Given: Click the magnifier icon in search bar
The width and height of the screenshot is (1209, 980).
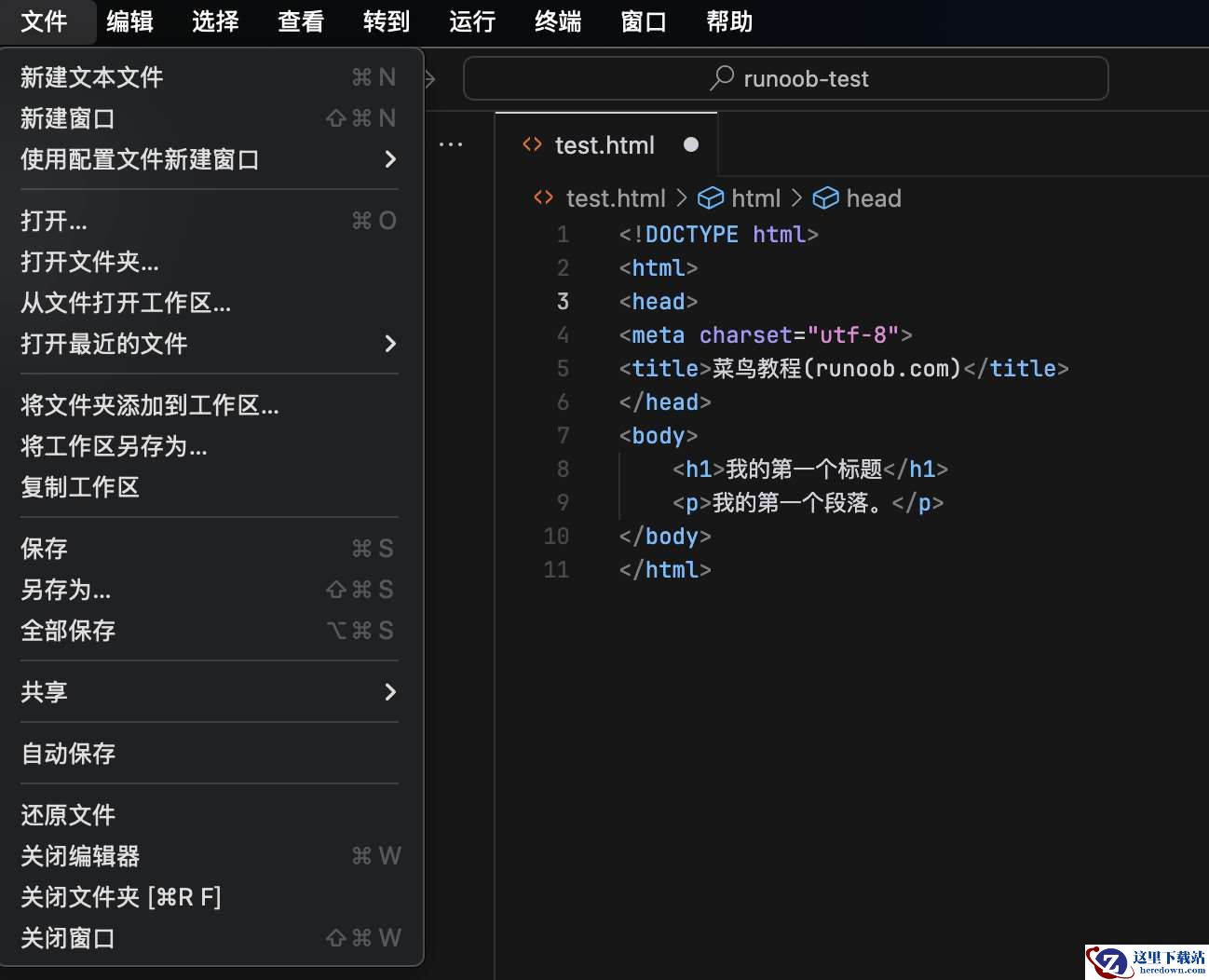Looking at the screenshot, I should pos(722,78).
